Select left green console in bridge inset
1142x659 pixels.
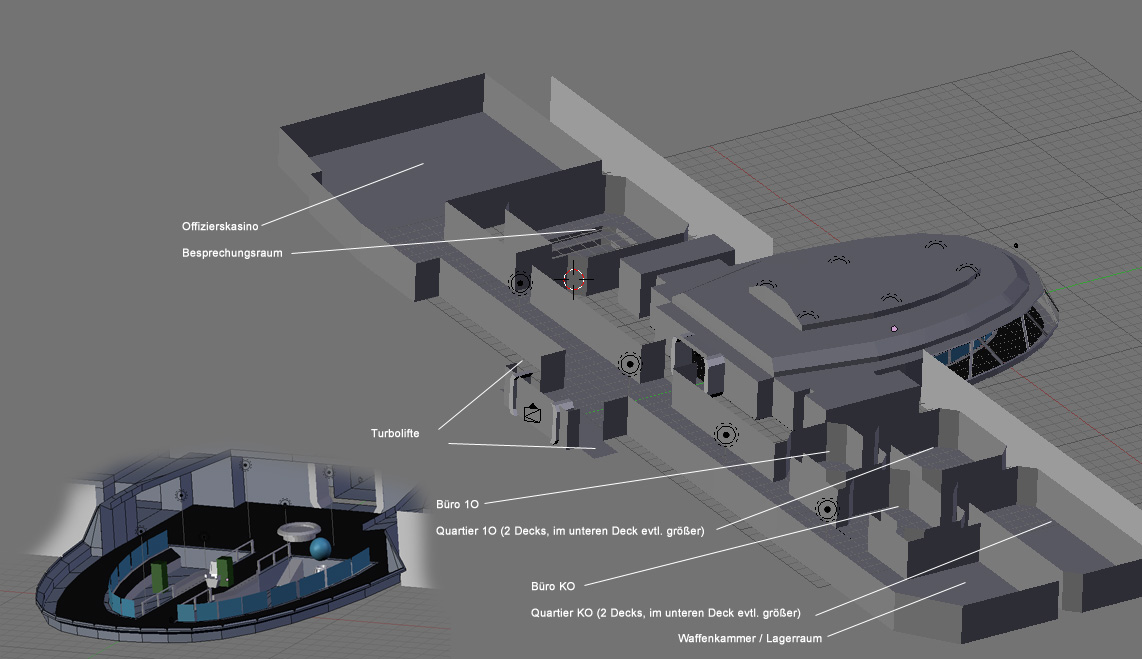click(x=159, y=578)
